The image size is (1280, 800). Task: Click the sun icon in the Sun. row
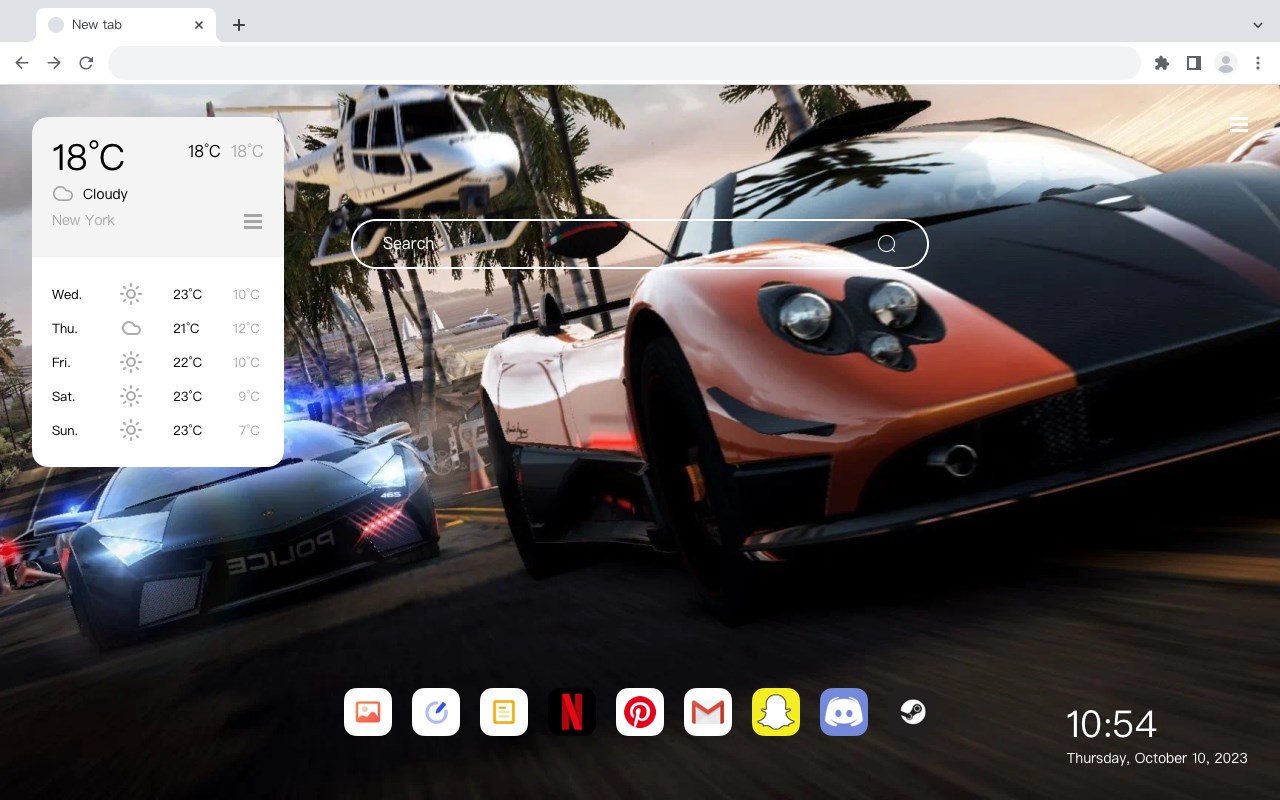tap(131, 430)
